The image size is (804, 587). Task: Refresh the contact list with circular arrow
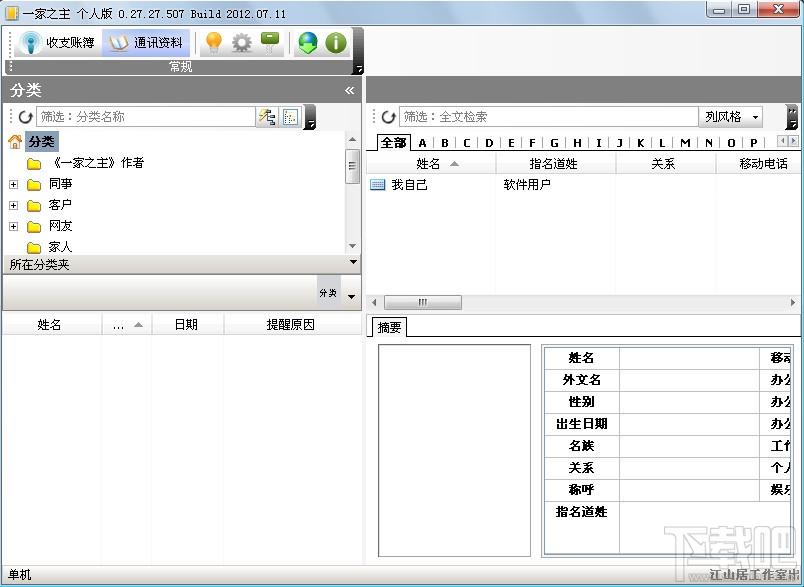(x=388, y=117)
